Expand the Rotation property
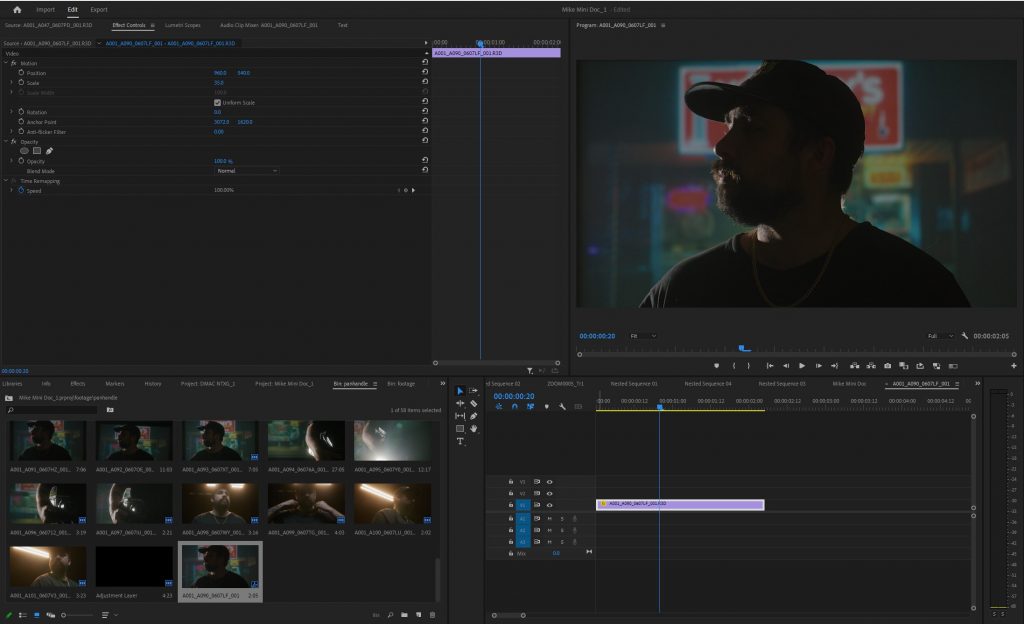This screenshot has width=1024, height=624. 11,112
